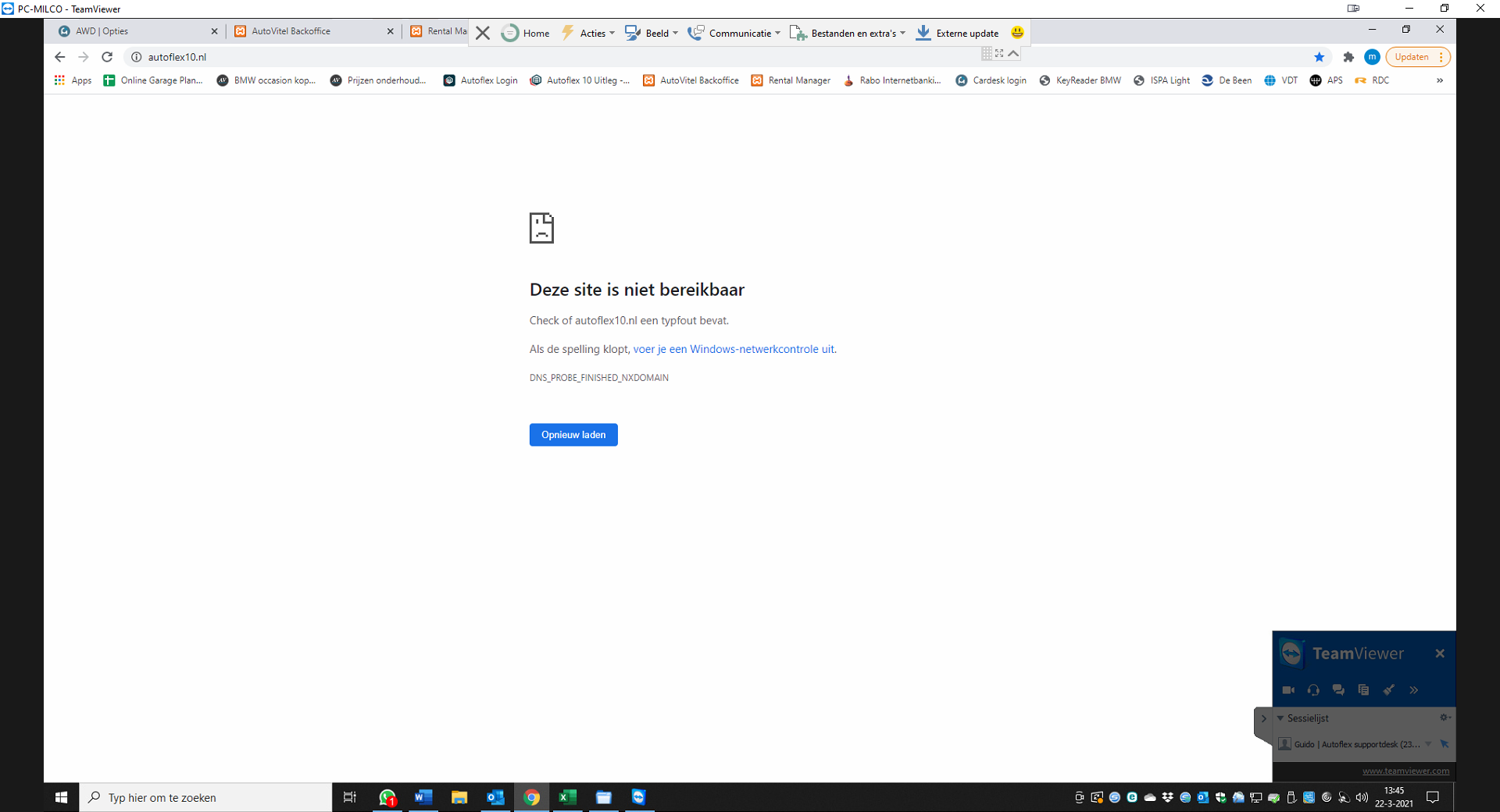The width and height of the screenshot is (1500, 812).
Task: Toggle full screen in TeamViewer toolbar
Action: (x=999, y=54)
